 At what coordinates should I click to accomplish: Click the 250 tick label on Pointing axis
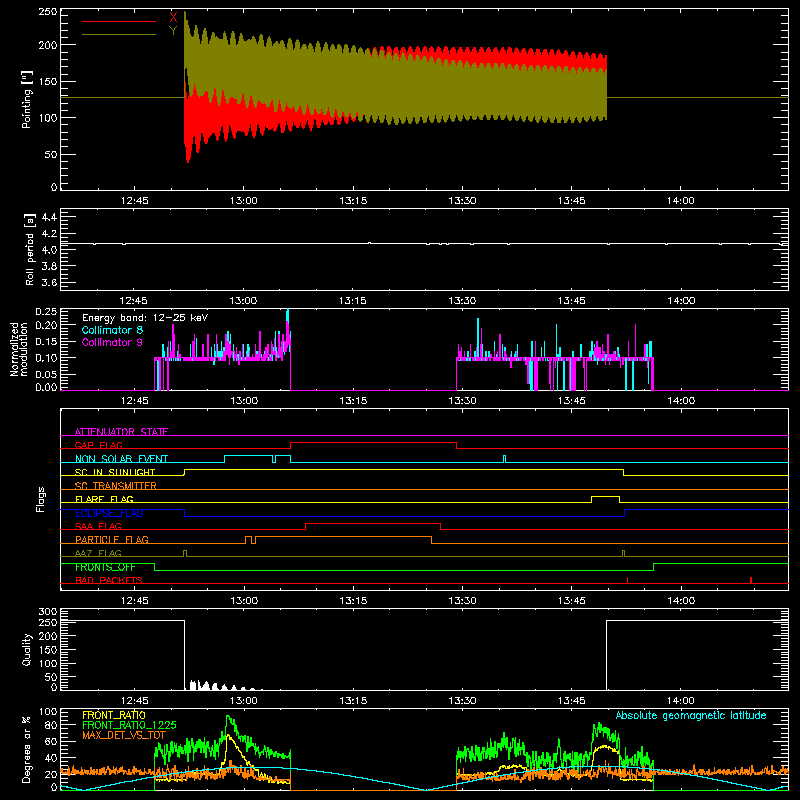pos(47,12)
